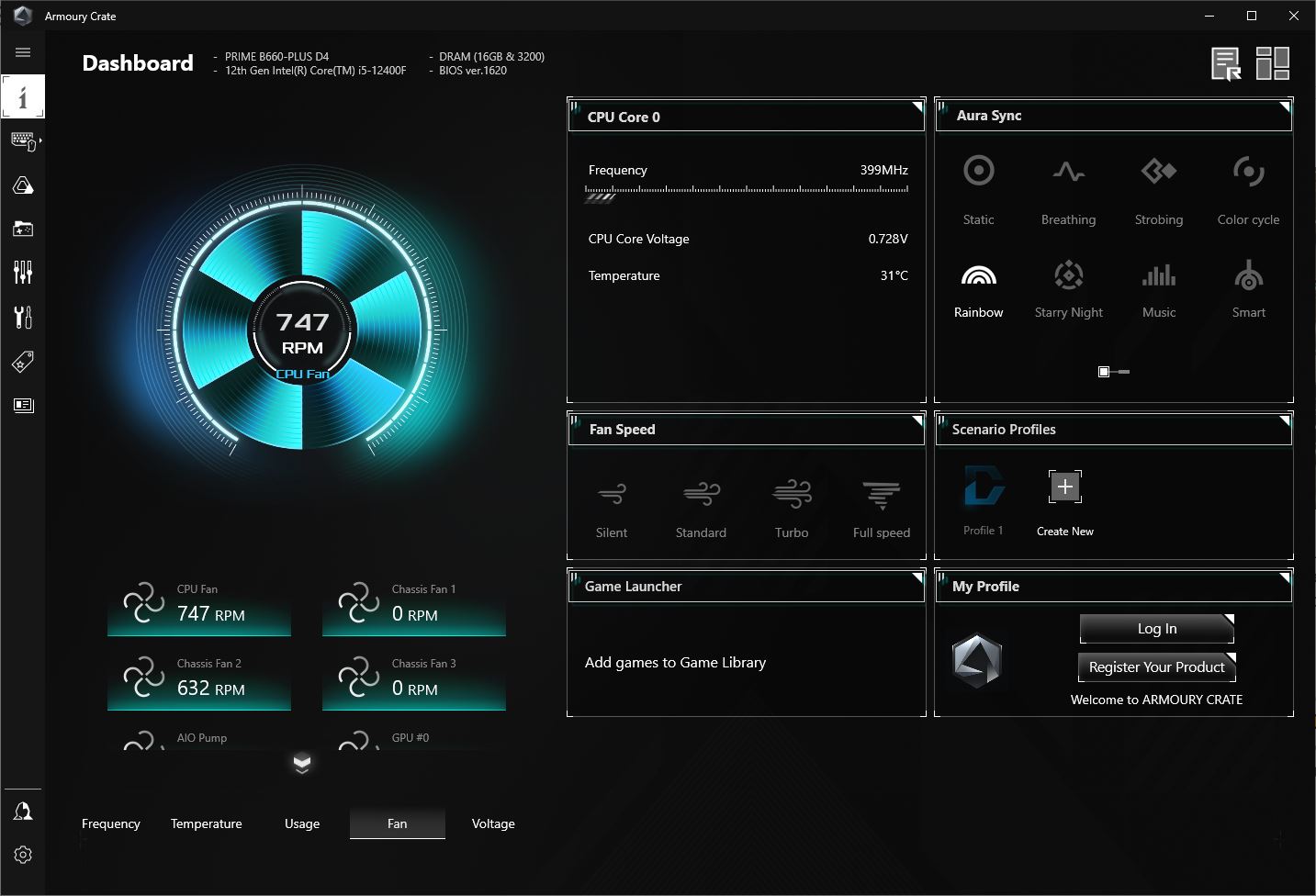The image size is (1316, 896).
Task: Click the Log In button
Action: click(x=1156, y=629)
